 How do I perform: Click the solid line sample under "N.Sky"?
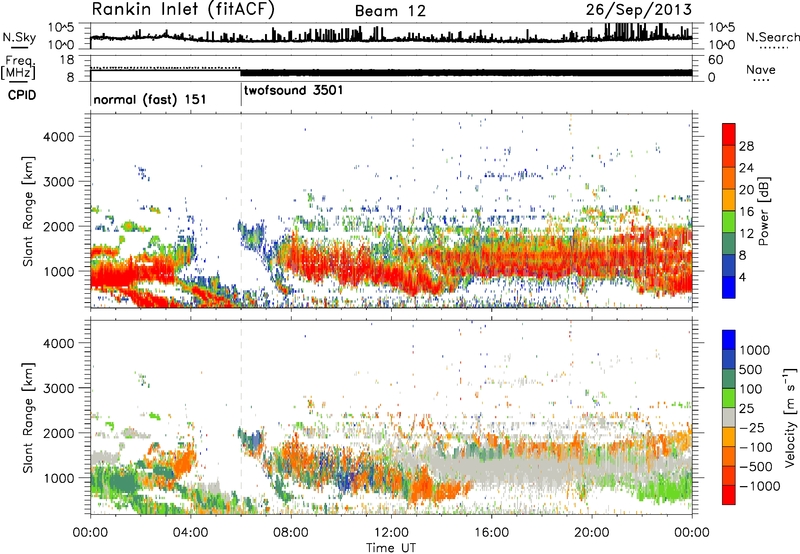19,47
